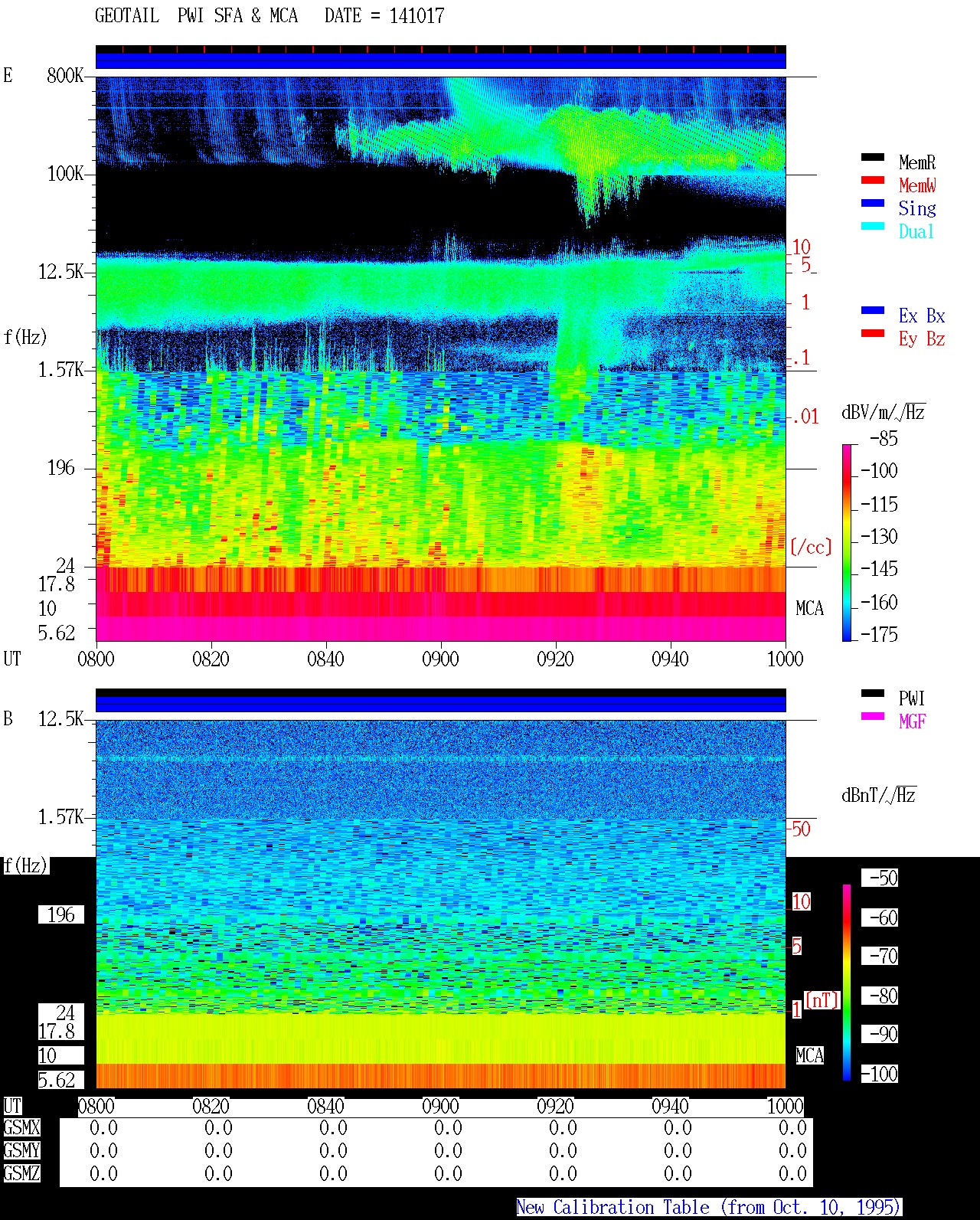This screenshot has width=980, height=1220.
Task: Click the electric field dBV/m color scale bar
Action: pyautogui.click(x=847, y=542)
